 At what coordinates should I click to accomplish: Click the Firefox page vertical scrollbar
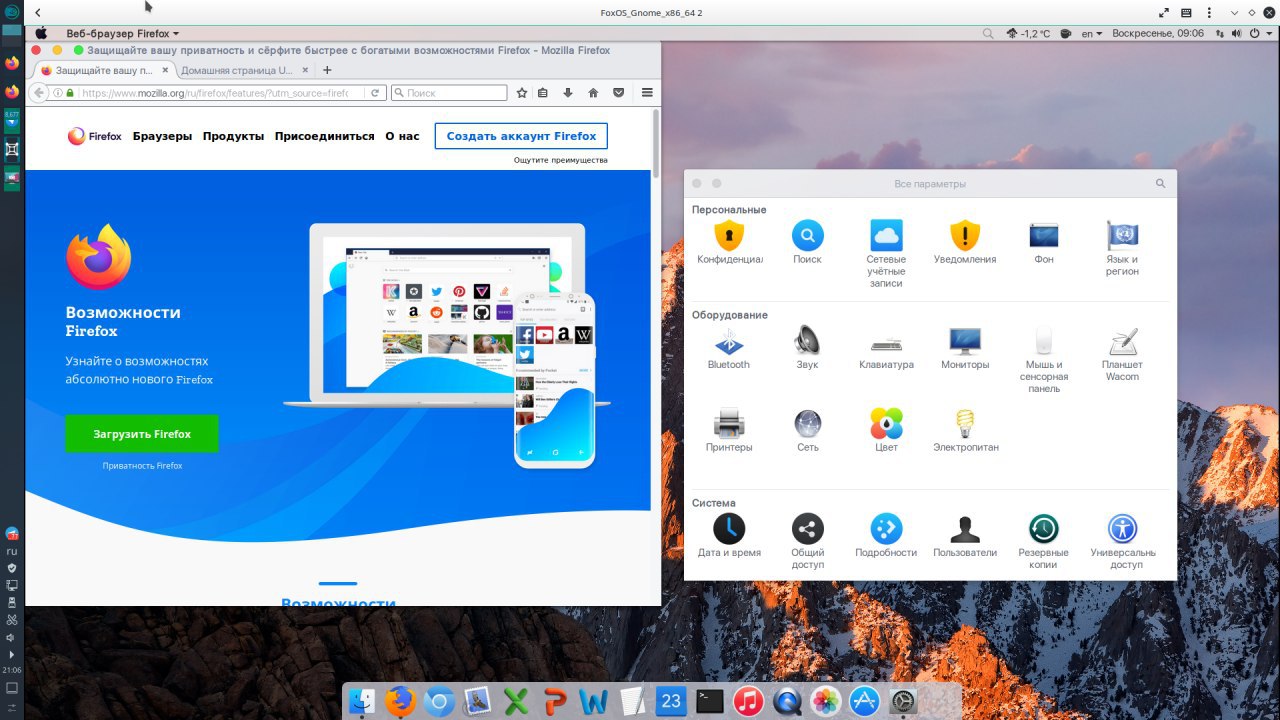[656, 144]
